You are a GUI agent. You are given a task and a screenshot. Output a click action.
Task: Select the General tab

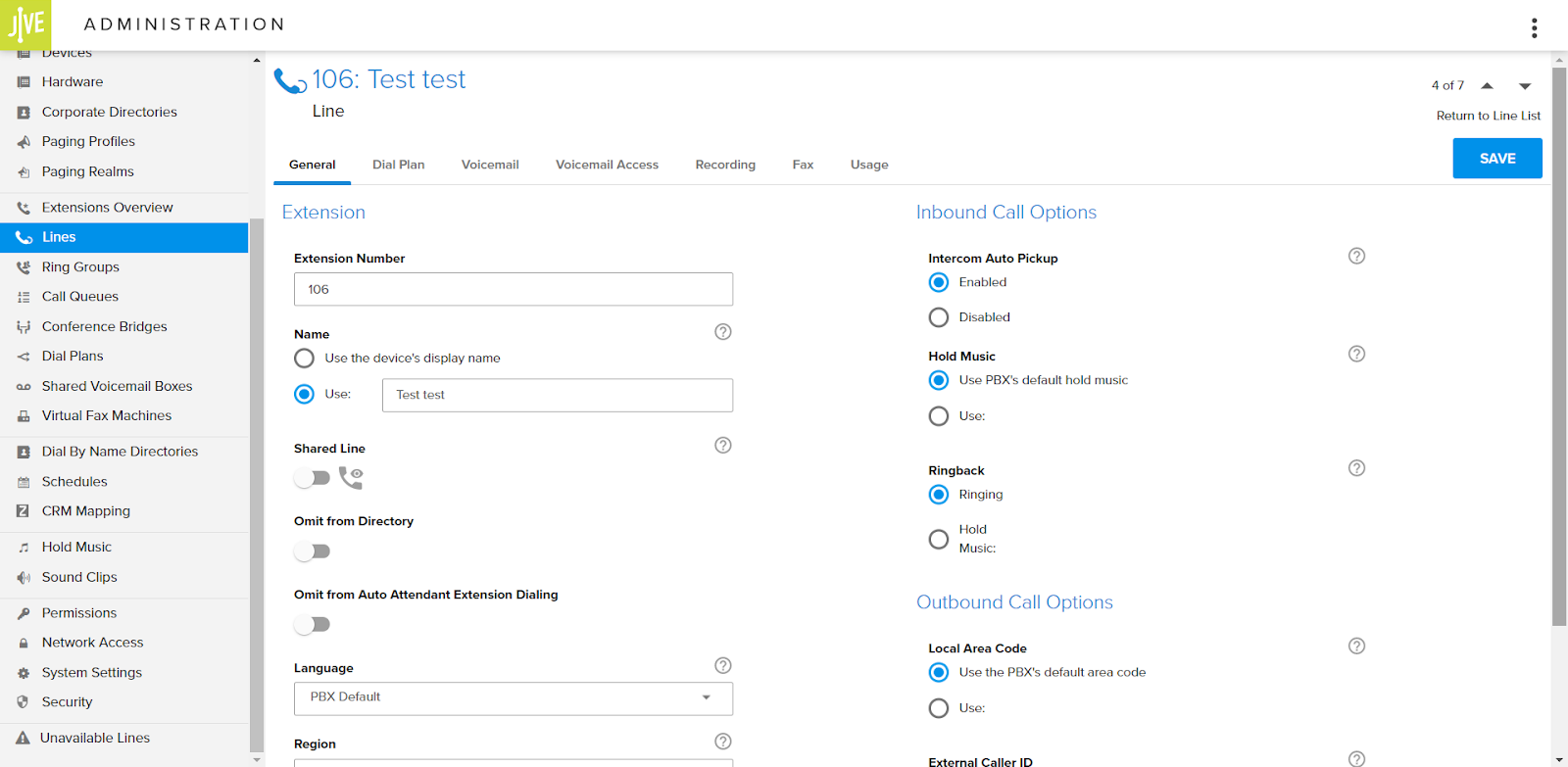click(x=312, y=165)
